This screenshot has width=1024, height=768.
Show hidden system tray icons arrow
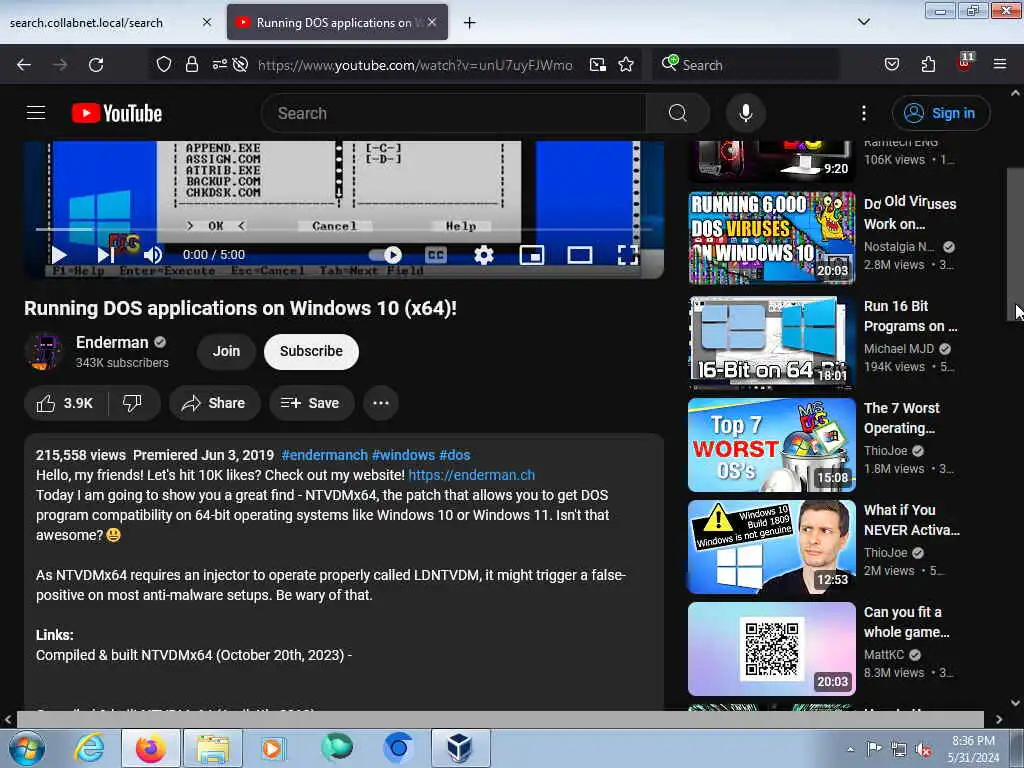[x=850, y=749]
